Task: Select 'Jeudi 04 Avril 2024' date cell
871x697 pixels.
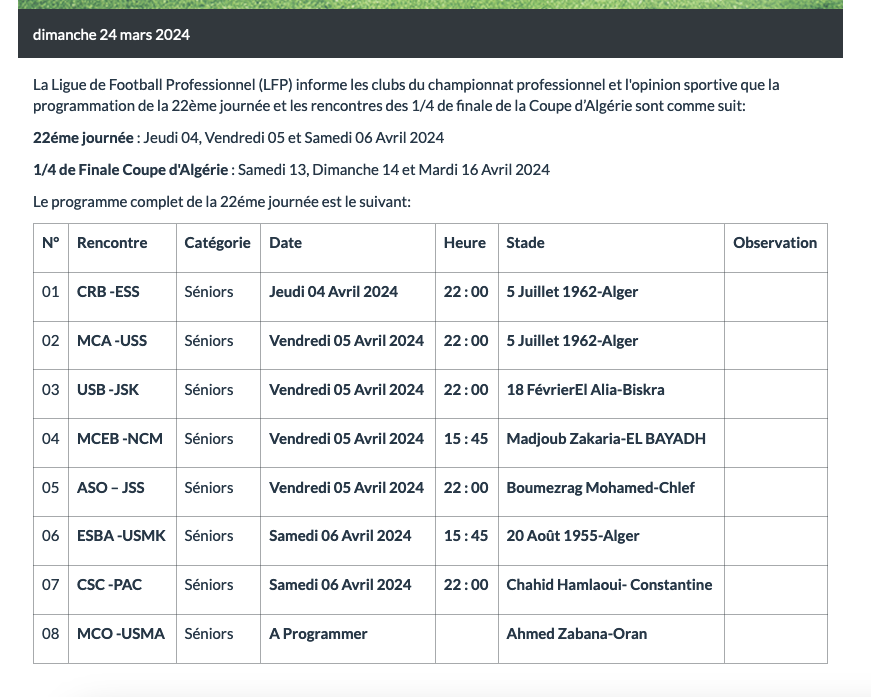Action: (x=333, y=292)
